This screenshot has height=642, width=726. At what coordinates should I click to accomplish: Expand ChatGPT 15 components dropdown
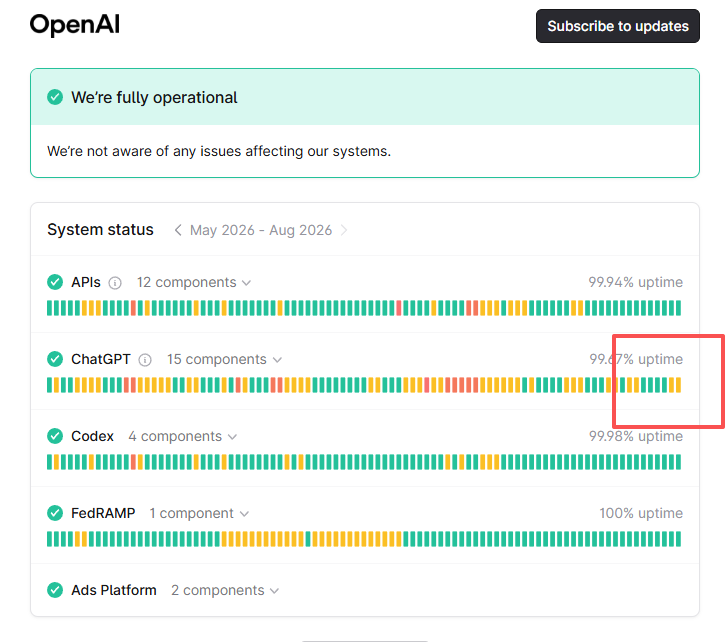[x=224, y=359]
